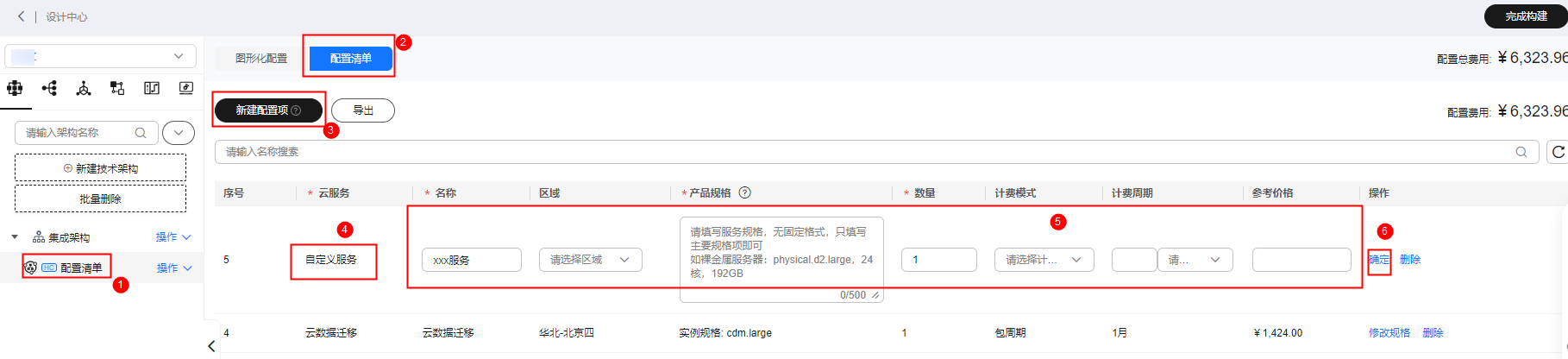The width and height of the screenshot is (1568, 359).
Task: Collapse the left panel with the arrow handle
Action: [x=211, y=346]
